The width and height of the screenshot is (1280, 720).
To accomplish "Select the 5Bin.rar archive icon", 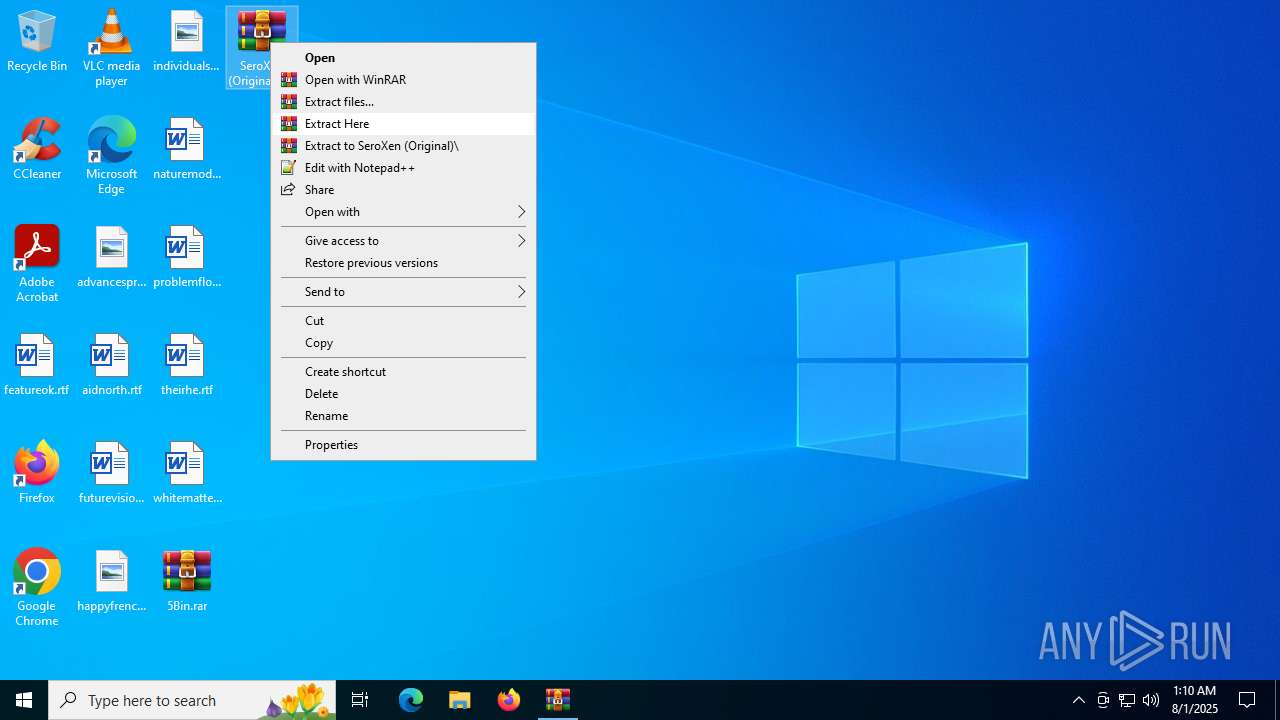I will point(186,582).
